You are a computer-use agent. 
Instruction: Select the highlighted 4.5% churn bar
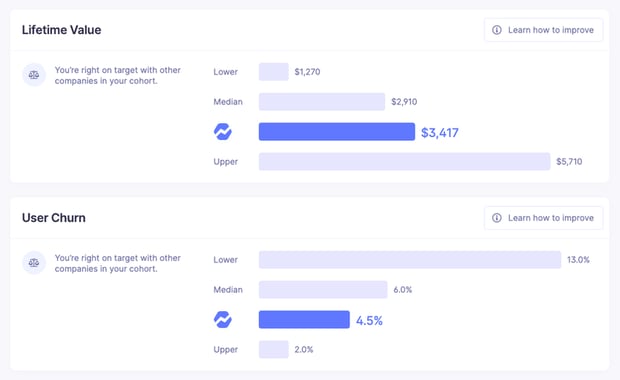point(304,320)
